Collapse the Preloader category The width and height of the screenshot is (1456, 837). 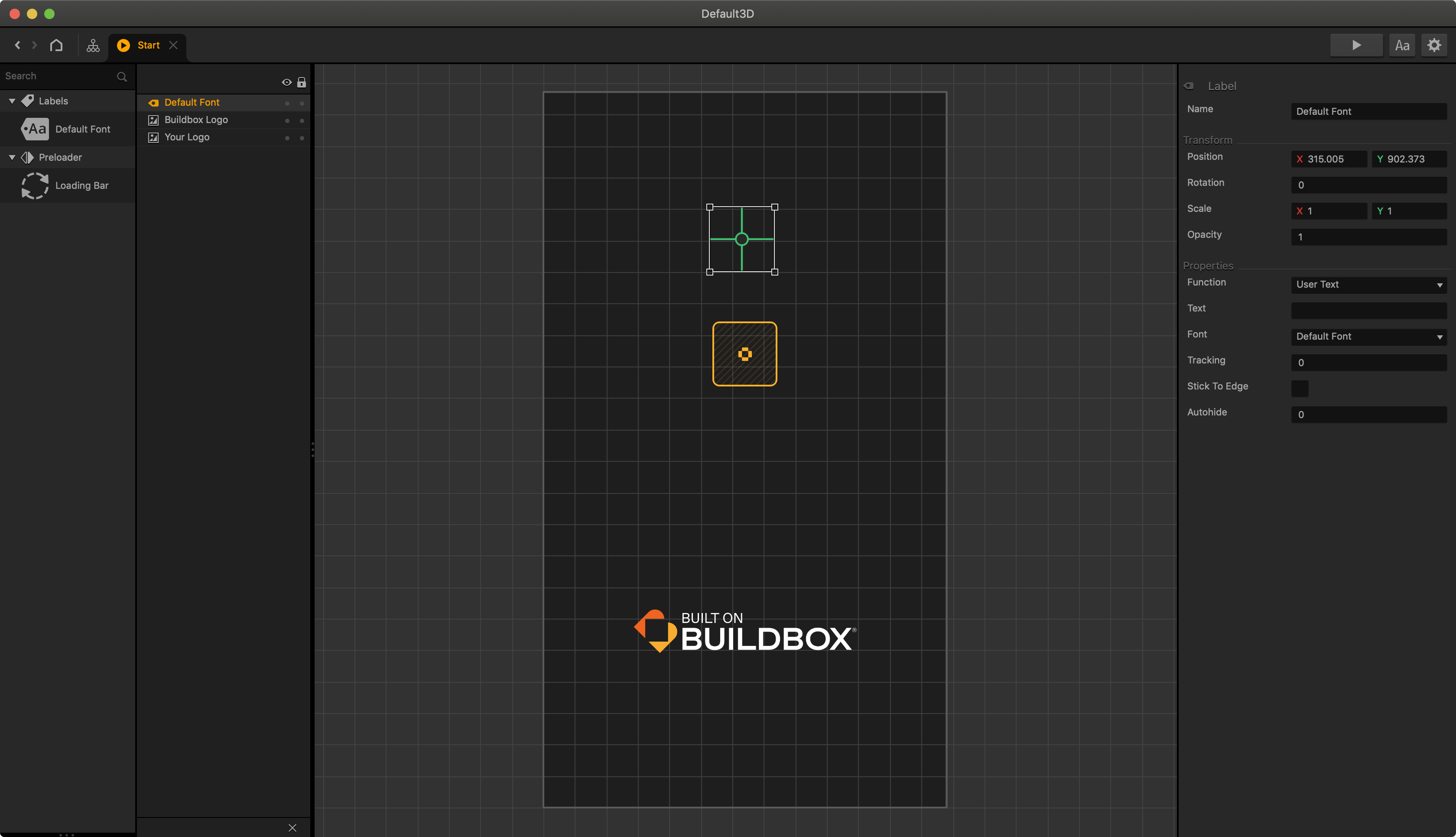(x=12, y=157)
